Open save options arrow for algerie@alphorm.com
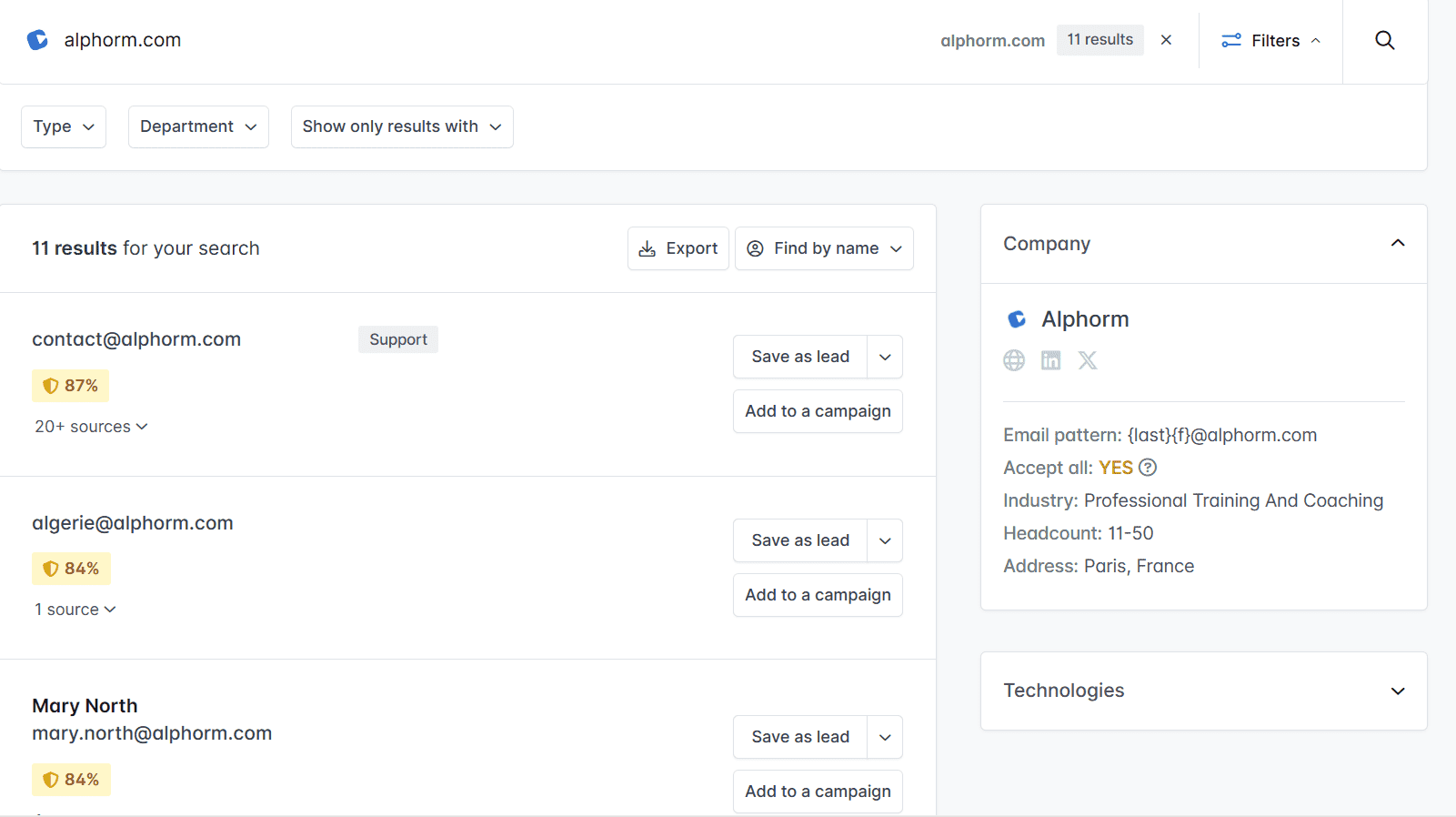The height and width of the screenshot is (817, 1456). (885, 540)
